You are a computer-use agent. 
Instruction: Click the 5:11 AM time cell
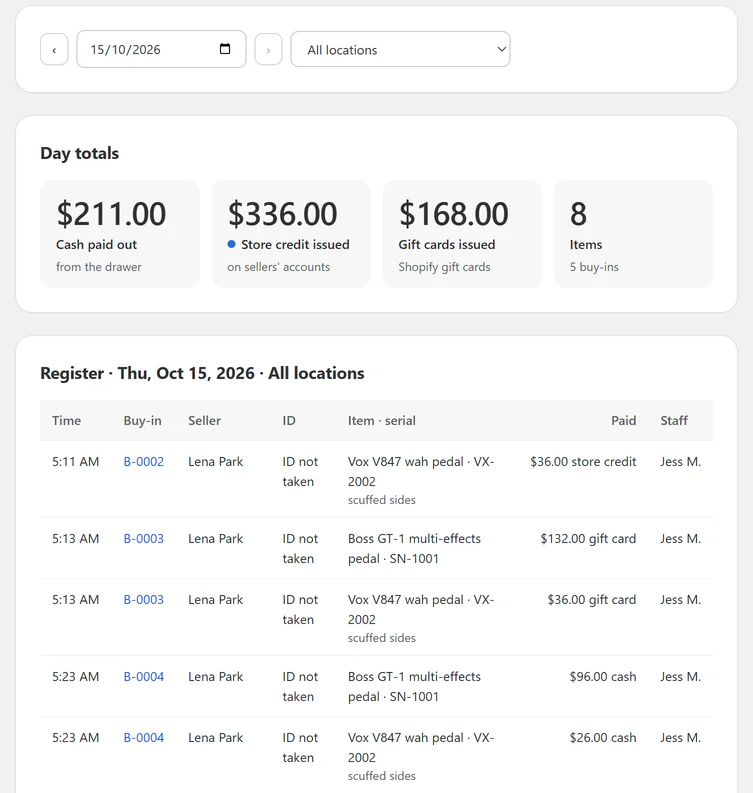point(75,462)
